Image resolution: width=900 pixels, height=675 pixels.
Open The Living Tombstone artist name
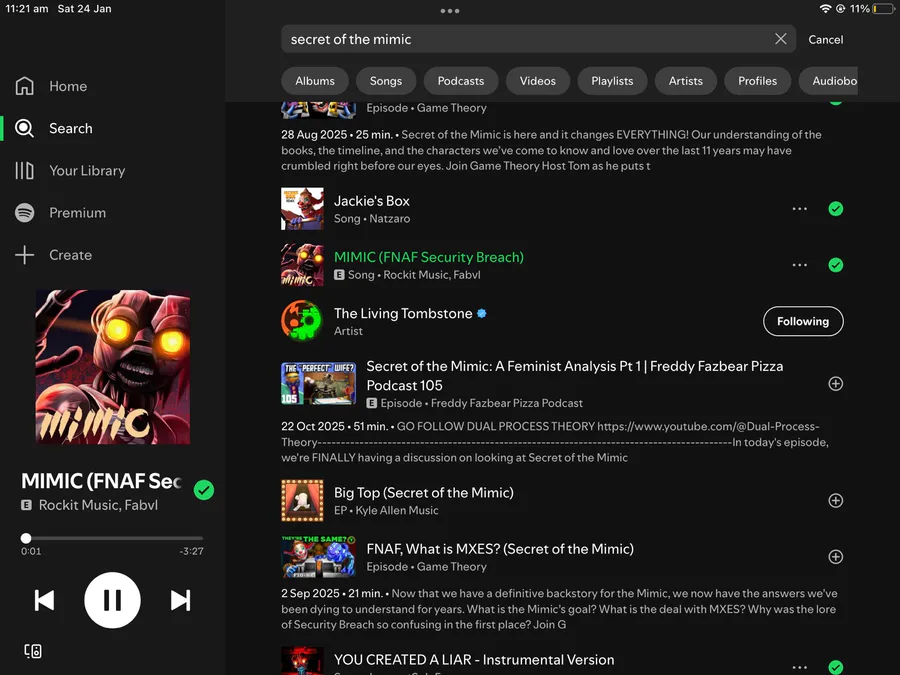[403, 313]
